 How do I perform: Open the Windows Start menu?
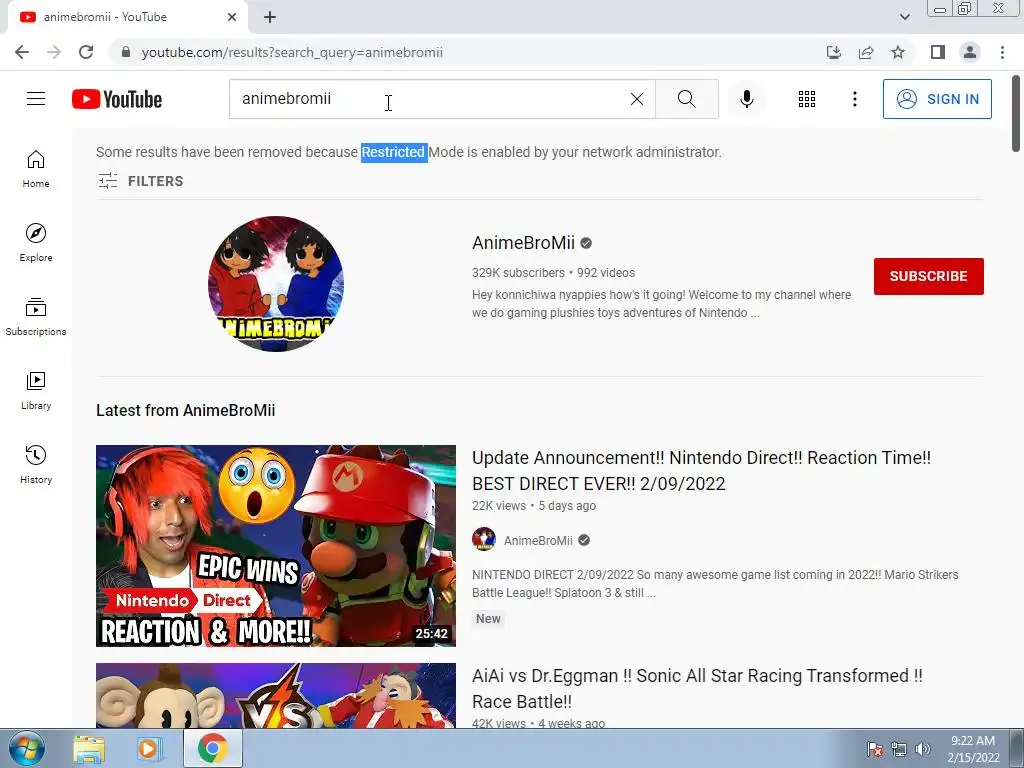(x=26, y=749)
